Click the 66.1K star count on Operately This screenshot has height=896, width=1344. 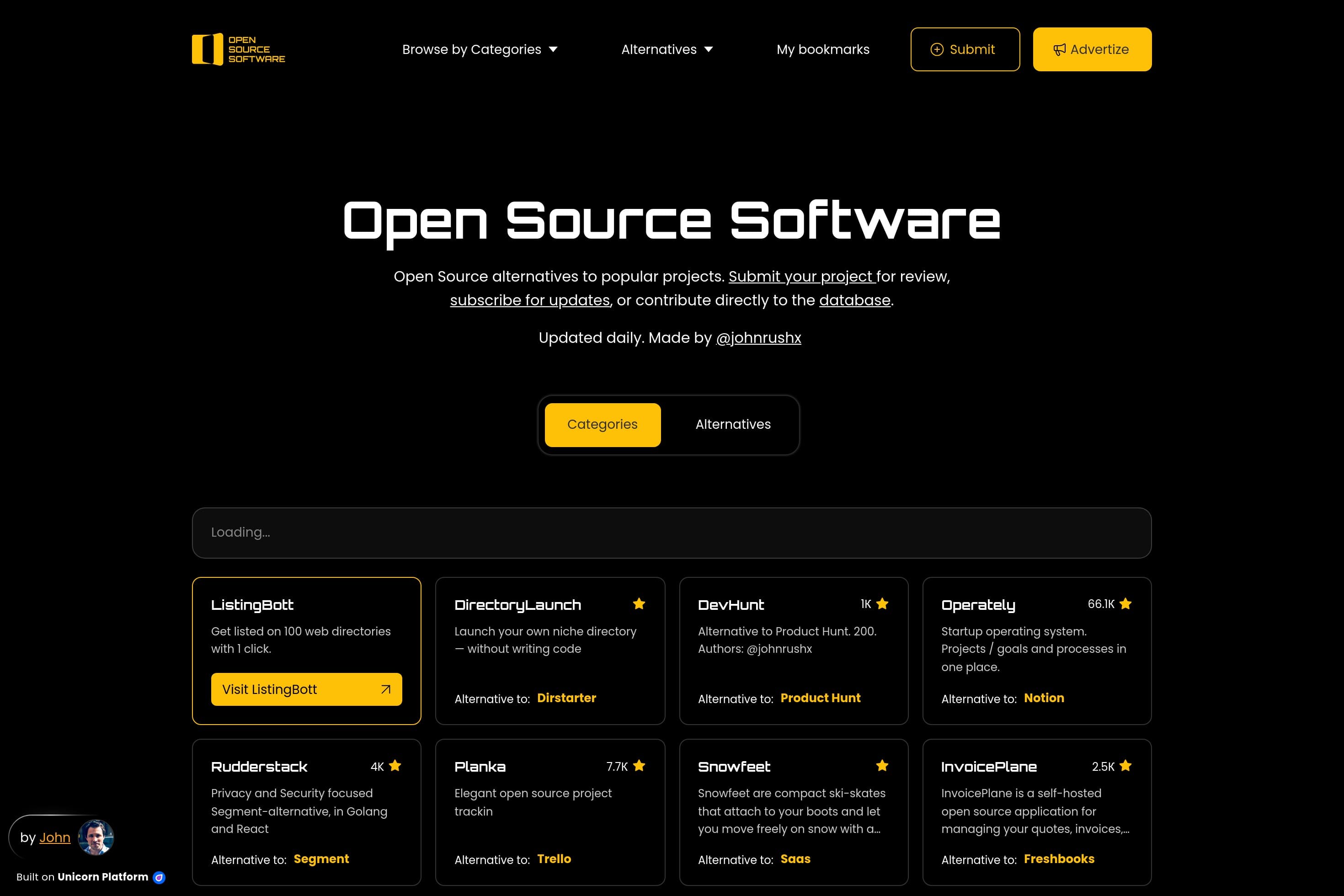(x=1101, y=604)
